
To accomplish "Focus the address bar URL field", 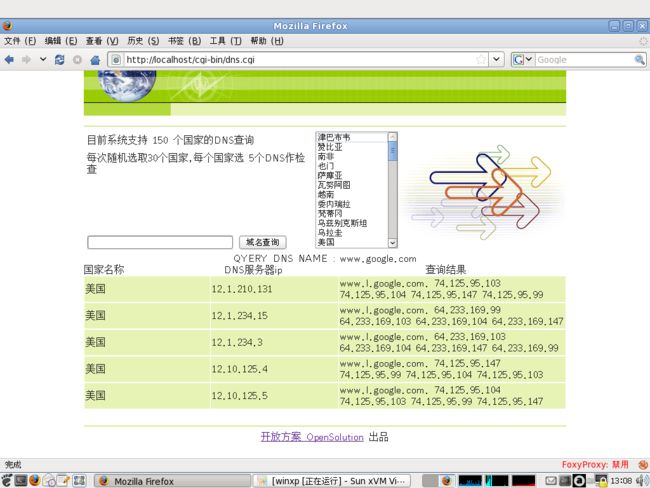I will [x=300, y=60].
